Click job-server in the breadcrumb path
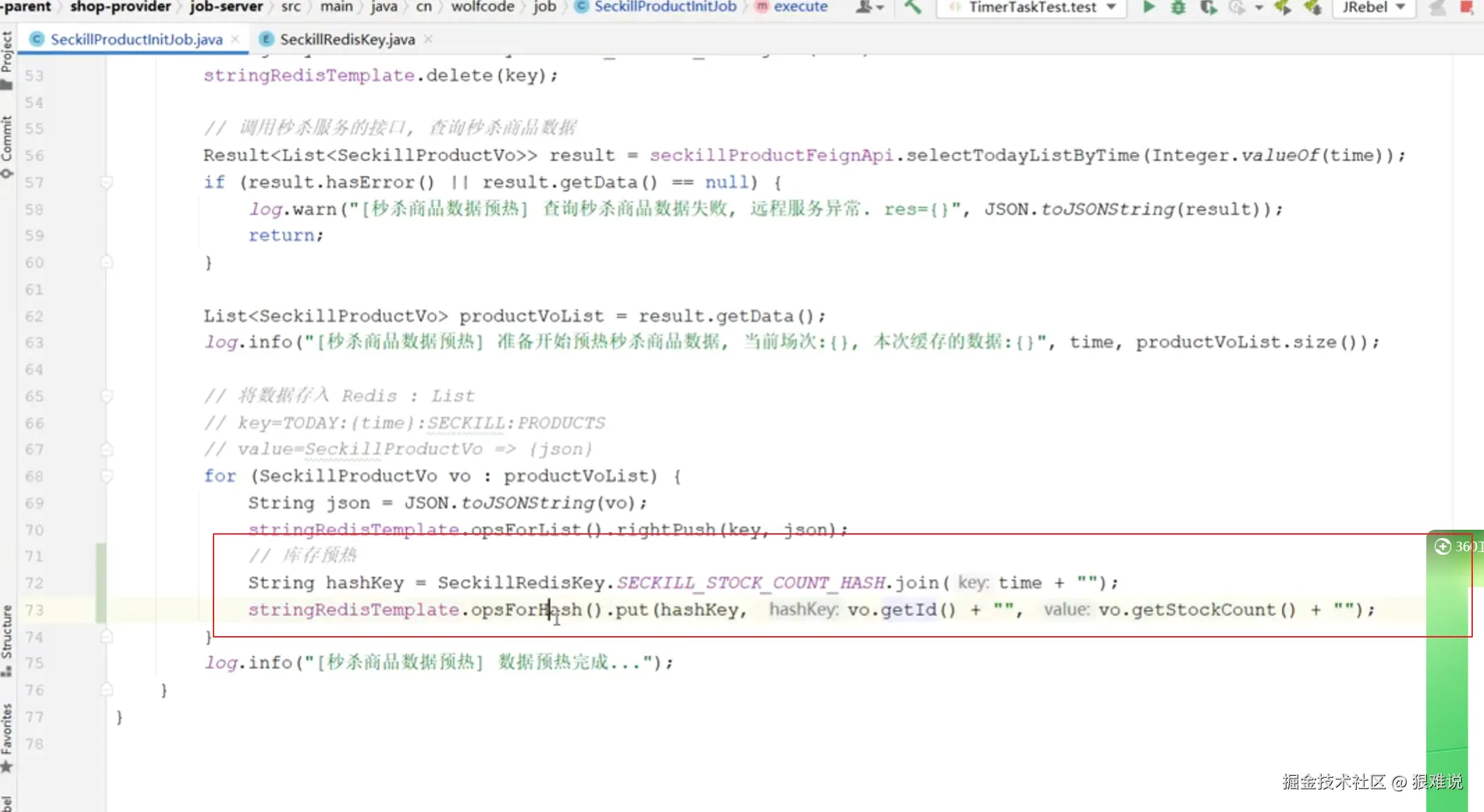Screen dimensions: 1484x812 tap(226, 7)
